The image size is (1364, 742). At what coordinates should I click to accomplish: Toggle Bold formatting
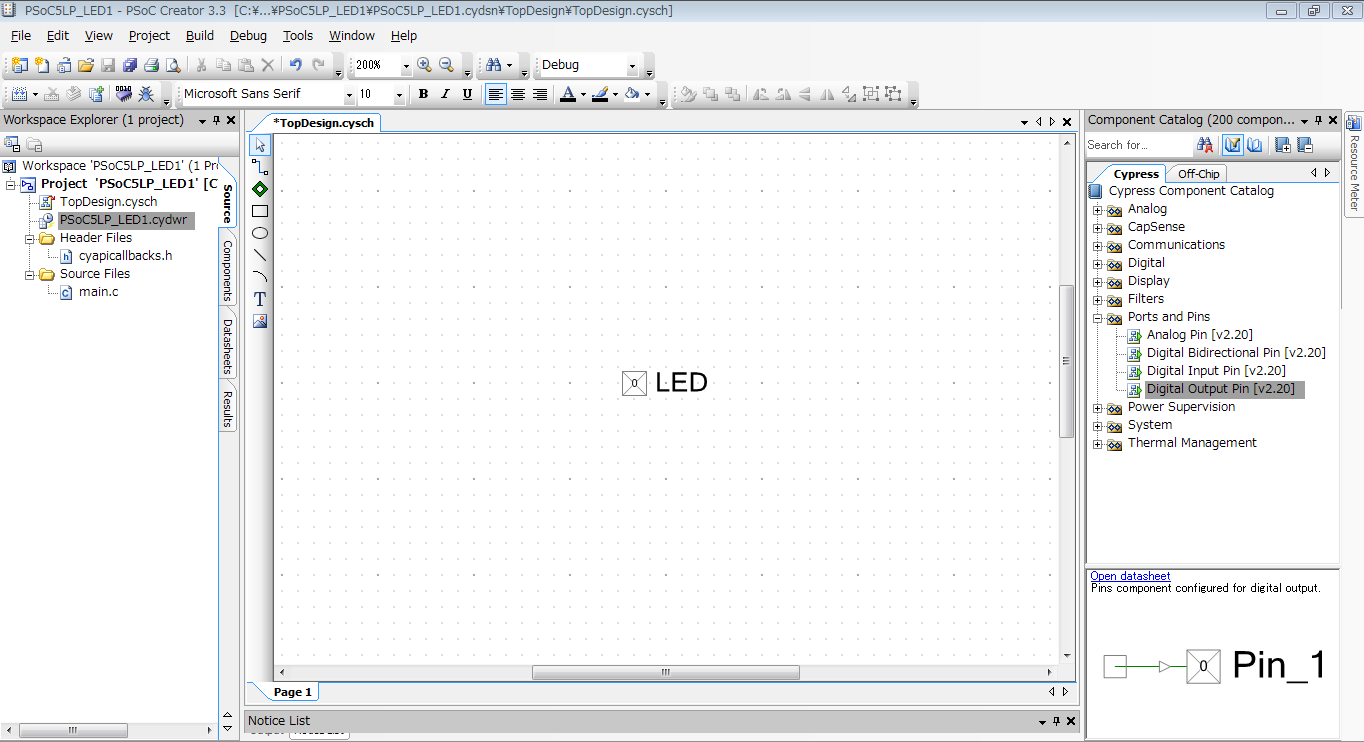[x=423, y=94]
